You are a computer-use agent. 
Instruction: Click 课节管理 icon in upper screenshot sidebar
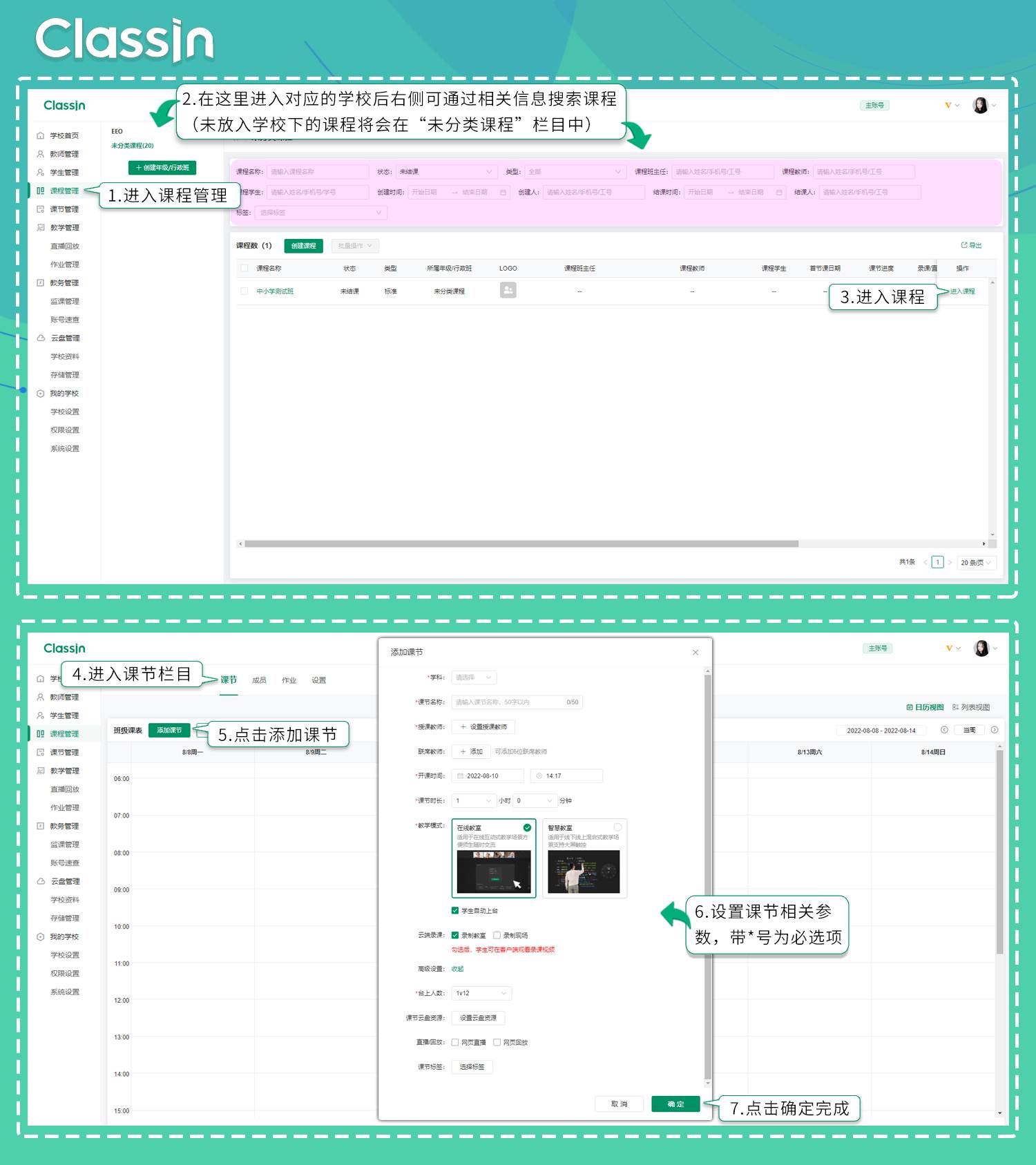coord(41,209)
